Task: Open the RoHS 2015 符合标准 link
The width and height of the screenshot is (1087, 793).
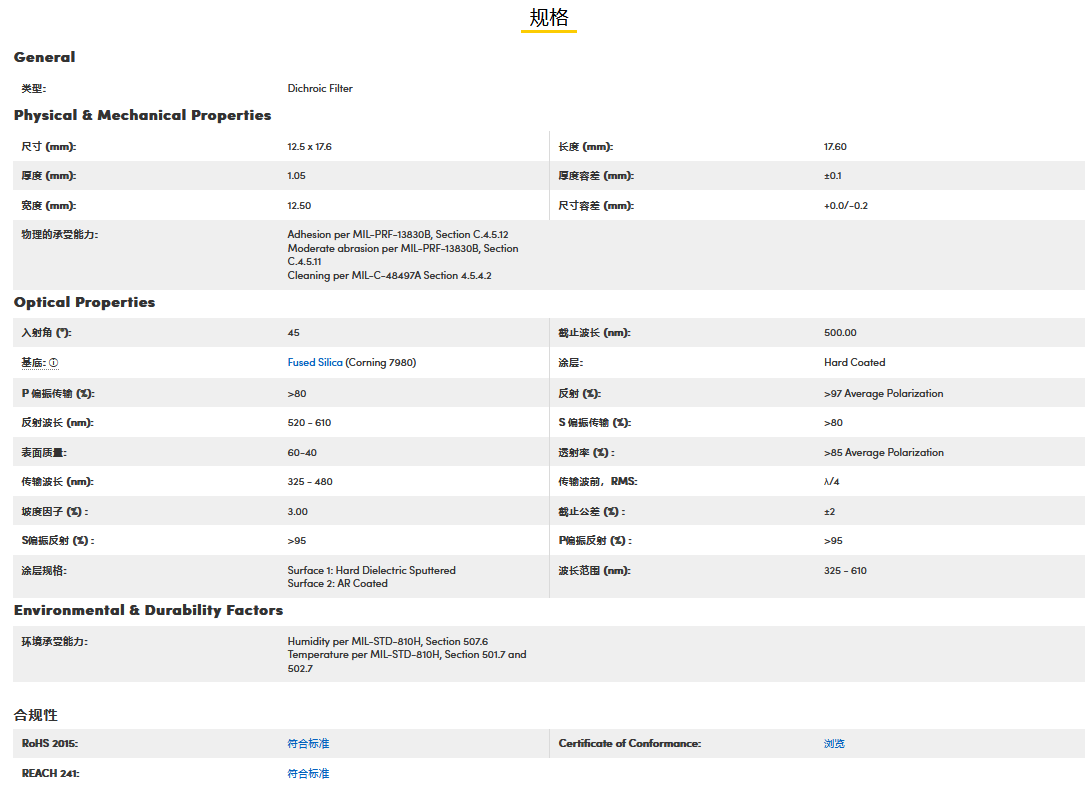Action: (308, 744)
